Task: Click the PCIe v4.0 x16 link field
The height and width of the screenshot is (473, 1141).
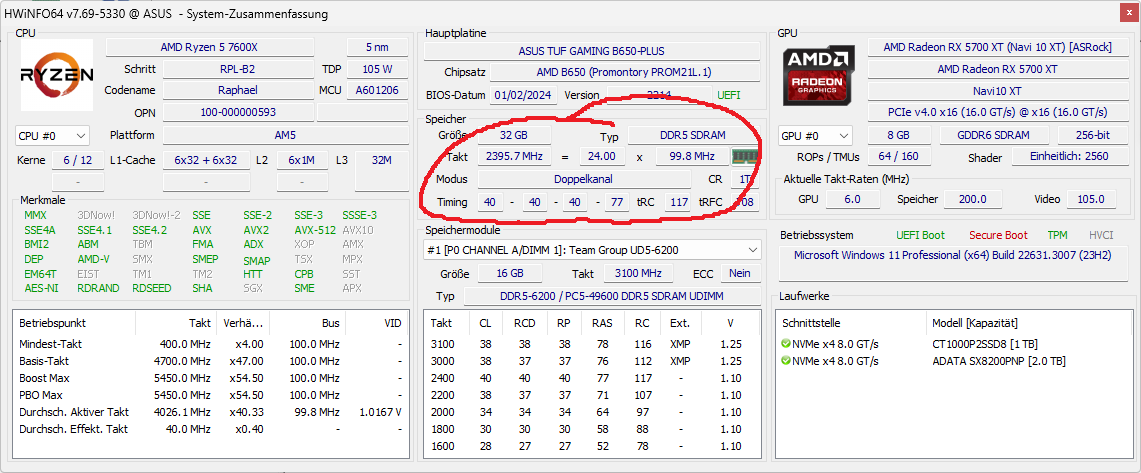Action: click(x=997, y=112)
